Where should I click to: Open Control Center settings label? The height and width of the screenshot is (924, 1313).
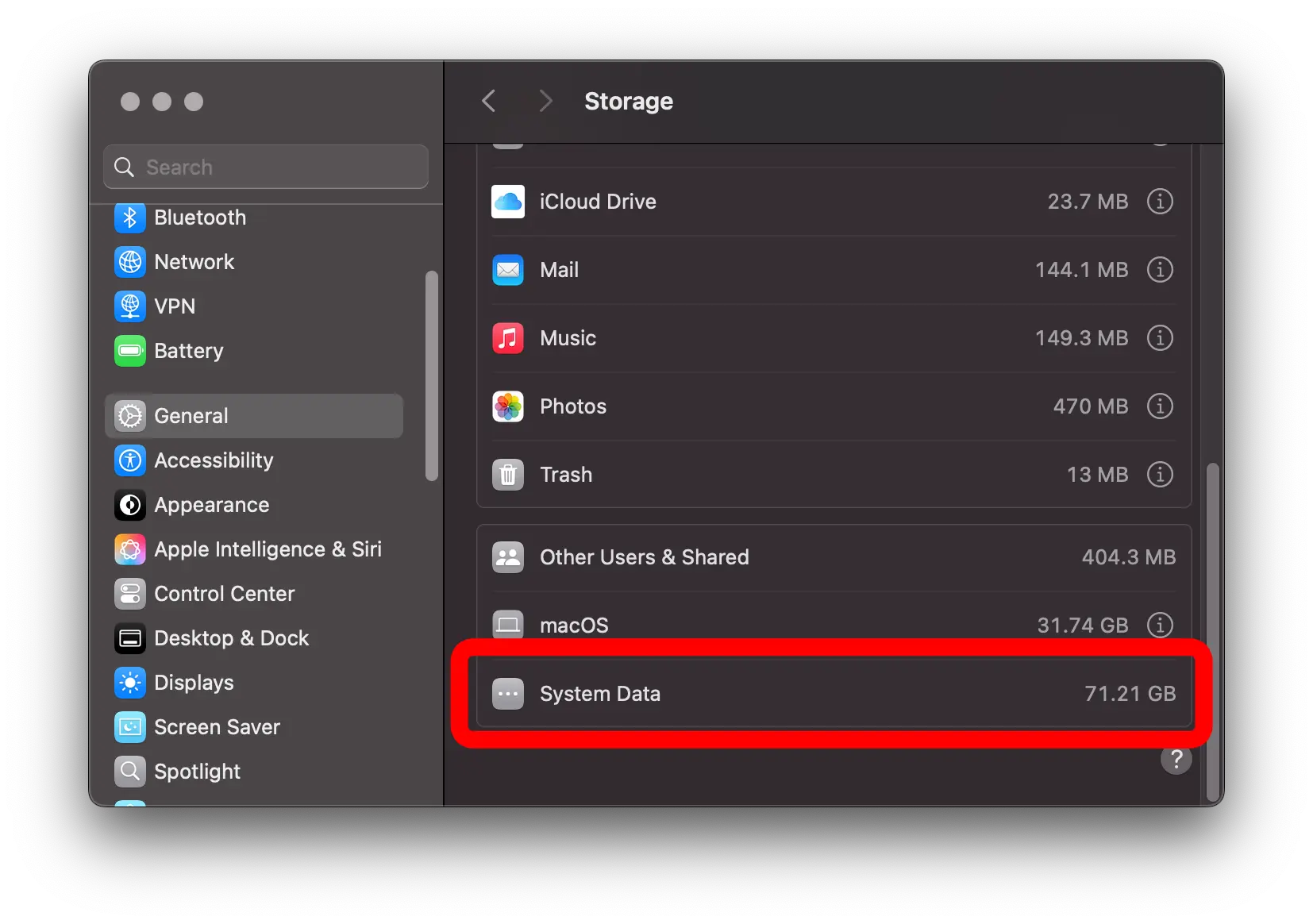pyautogui.click(x=225, y=594)
